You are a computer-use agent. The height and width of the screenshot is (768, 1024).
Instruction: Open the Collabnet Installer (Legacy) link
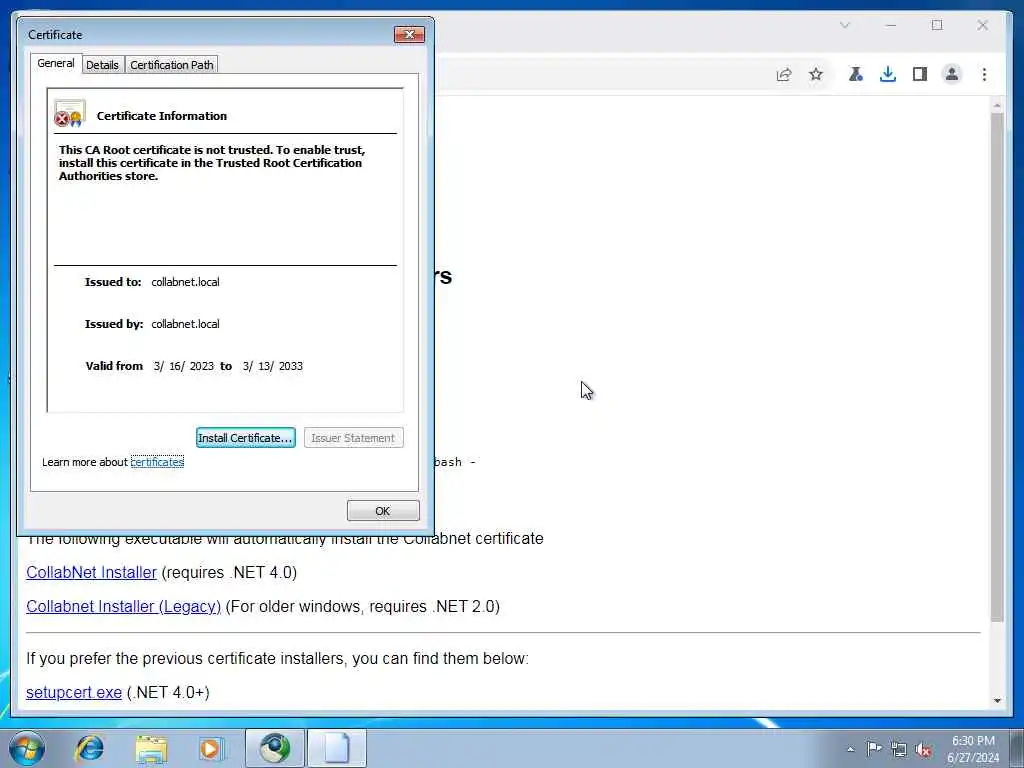(x=123, y=606)
